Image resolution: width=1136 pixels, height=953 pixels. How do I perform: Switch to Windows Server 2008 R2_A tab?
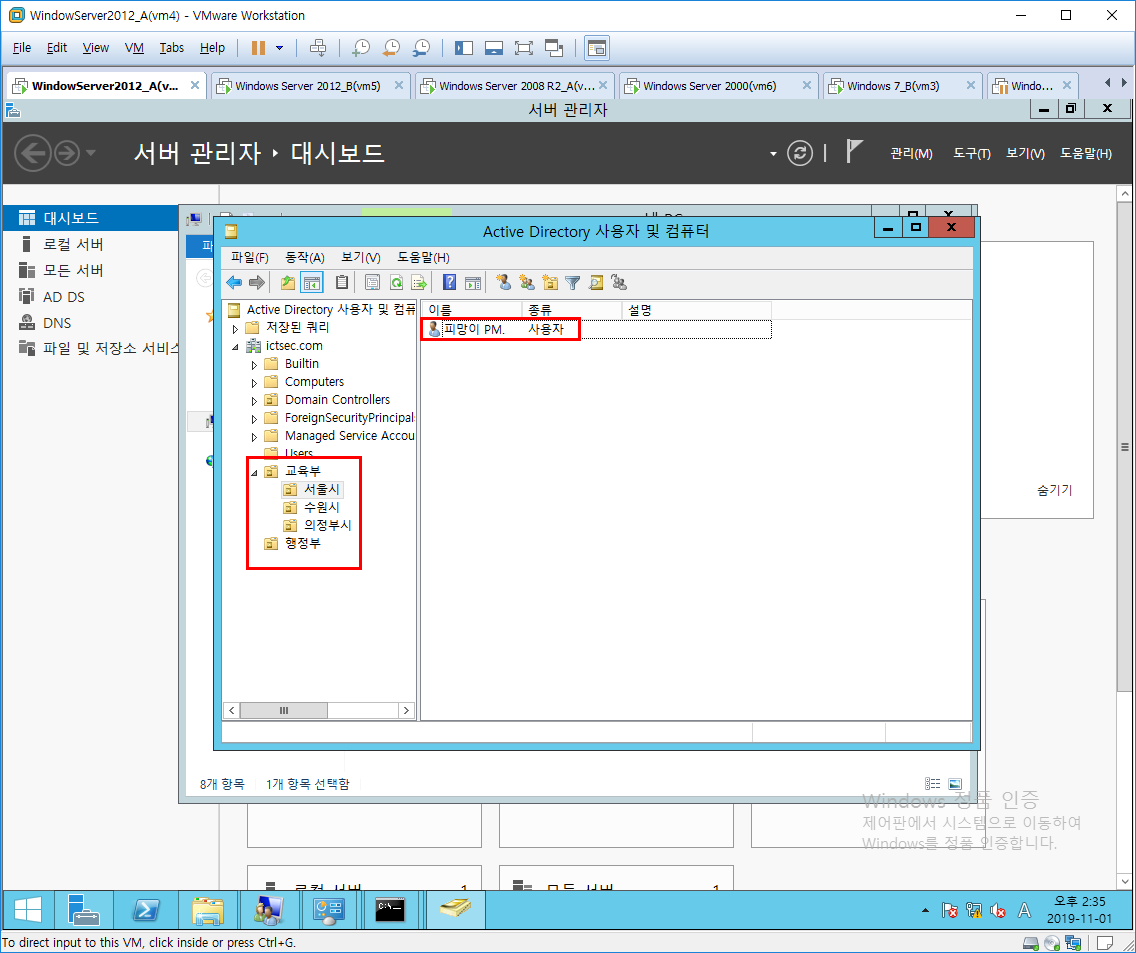click(x=514, y=86)
